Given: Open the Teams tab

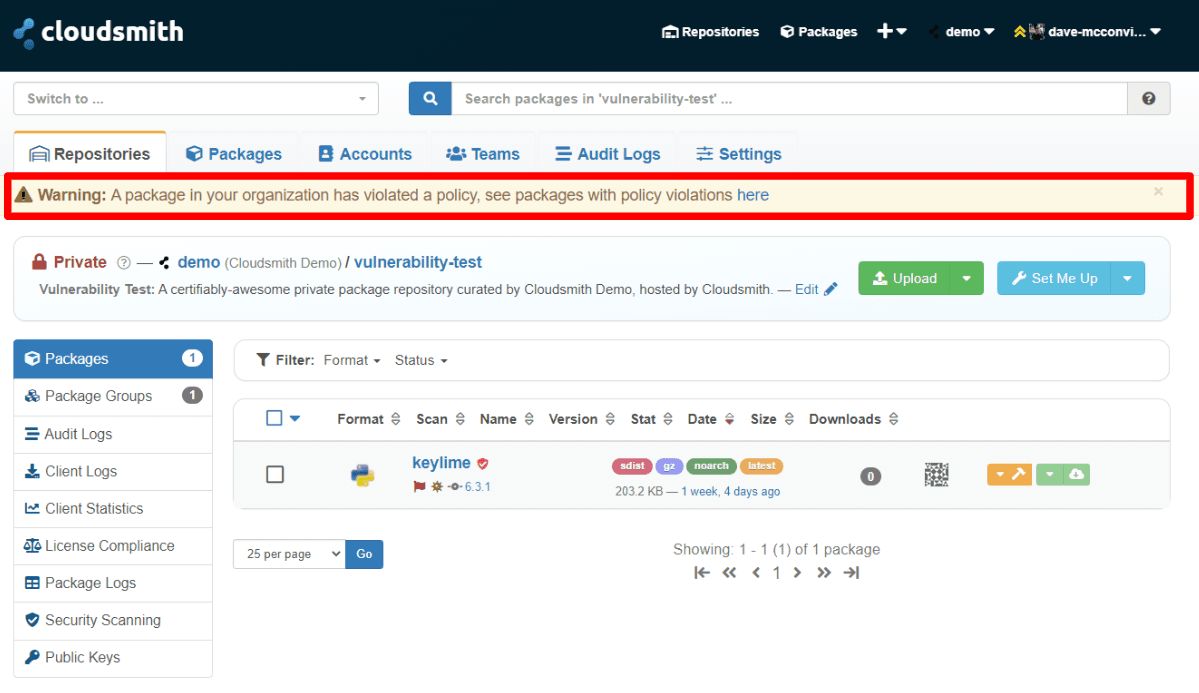Looking at the screenshot, I should 483,153.
